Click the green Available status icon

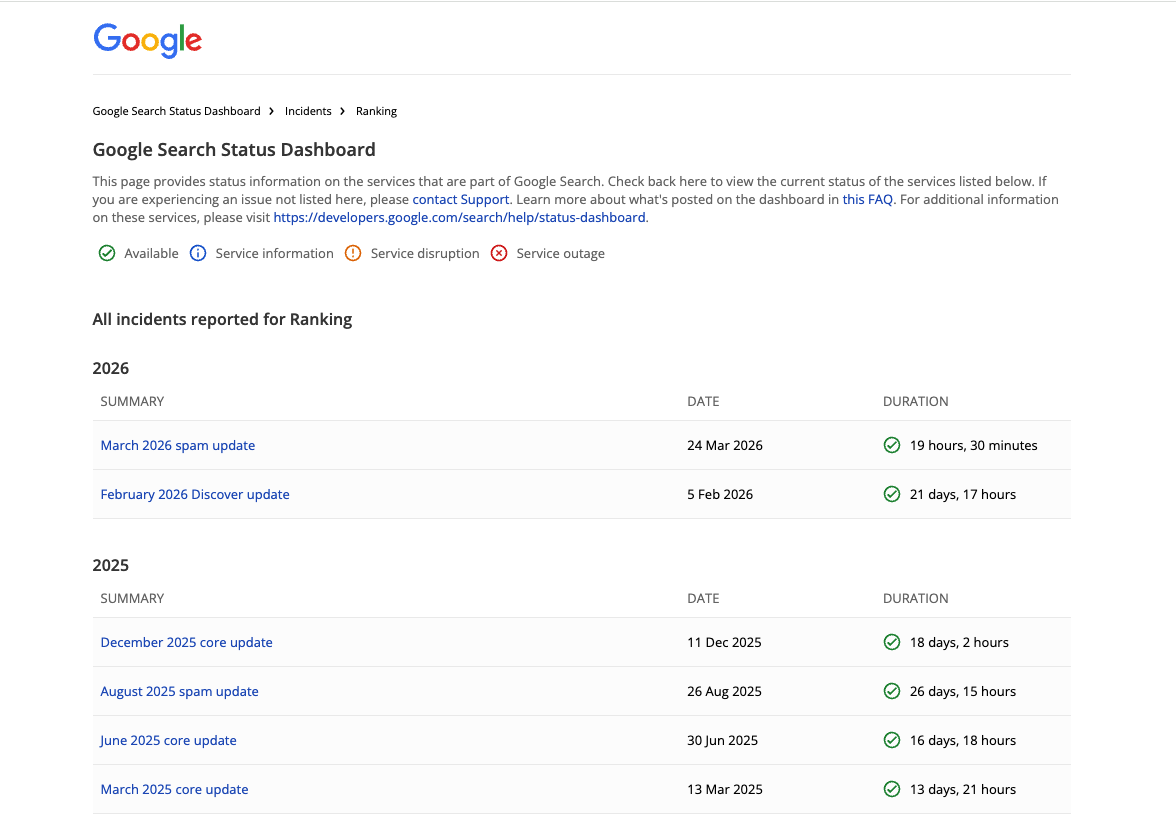point(107,253)
